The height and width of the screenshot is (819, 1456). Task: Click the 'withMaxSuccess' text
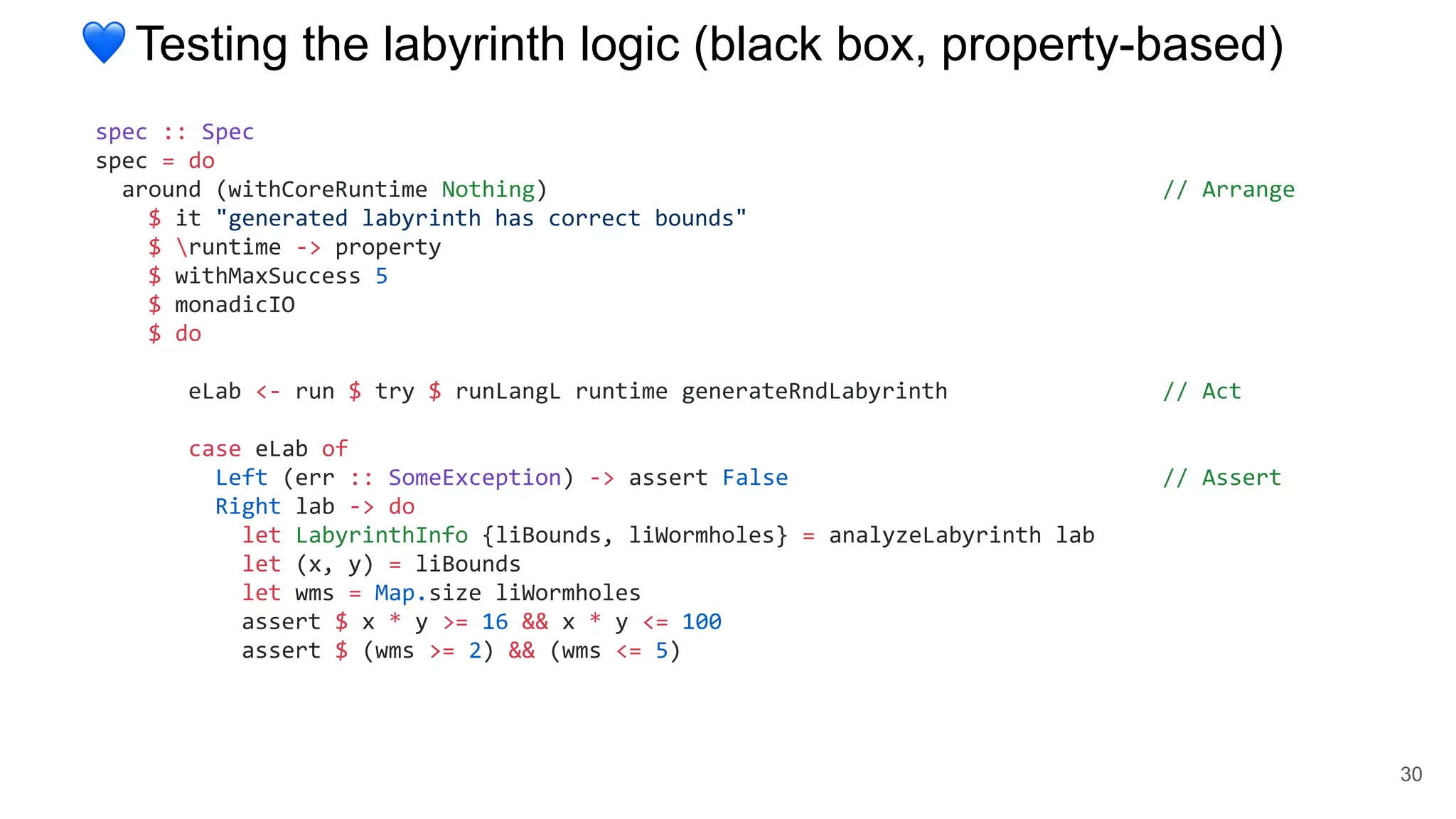click(x=267, y=276)
